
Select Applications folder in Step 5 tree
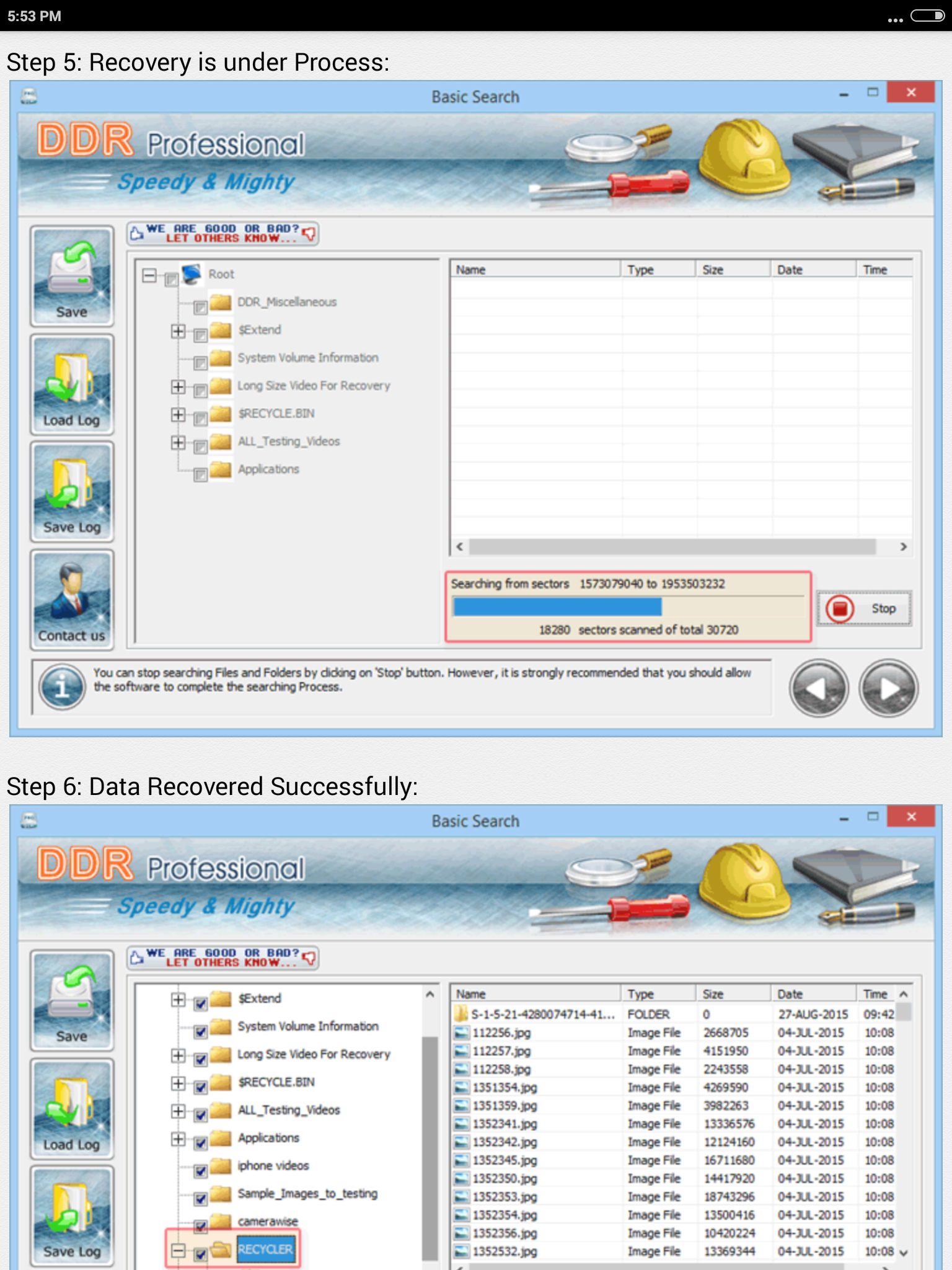(268, 469)
